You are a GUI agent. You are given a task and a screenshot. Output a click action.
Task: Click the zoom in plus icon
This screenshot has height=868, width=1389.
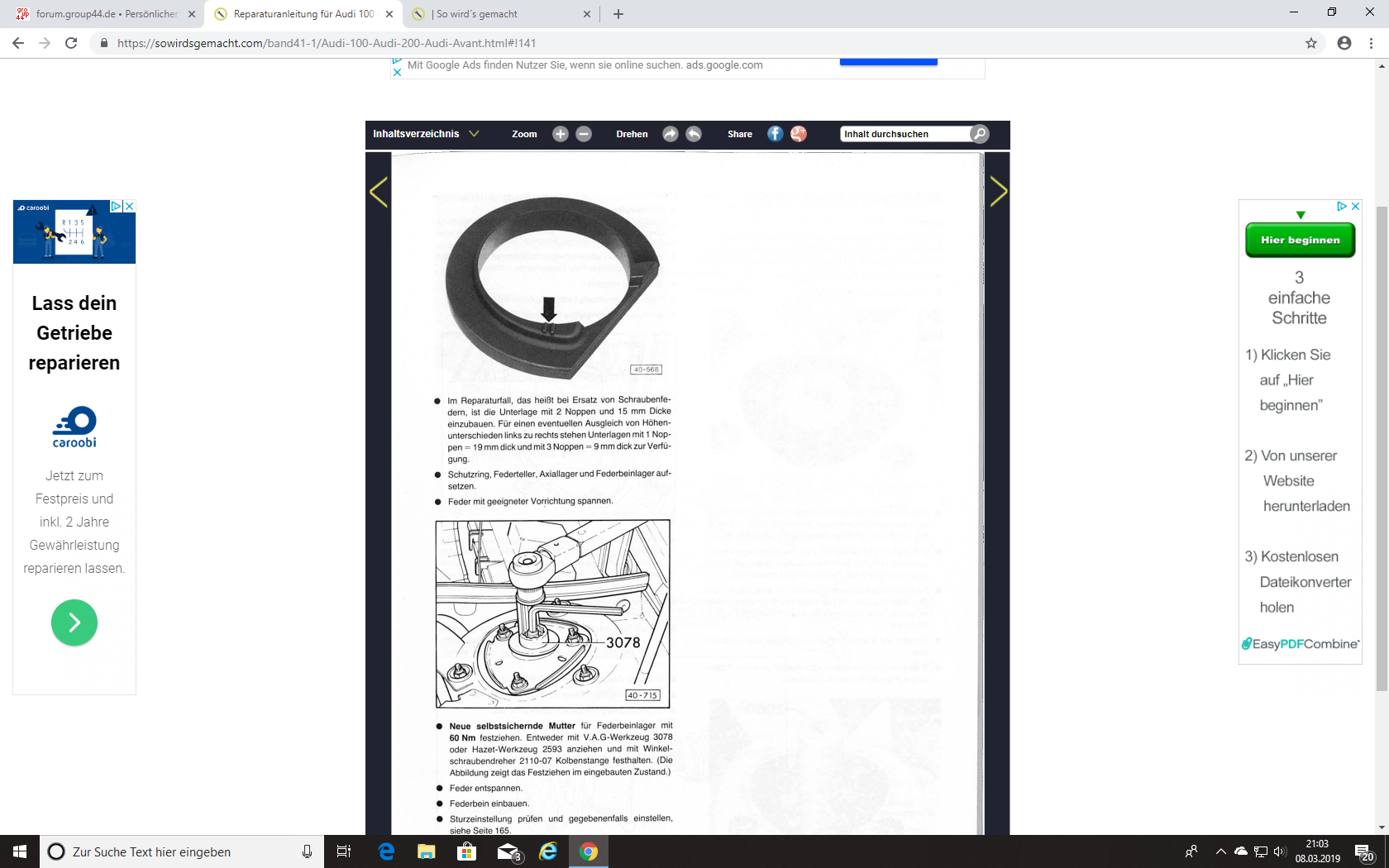[560, 134]
